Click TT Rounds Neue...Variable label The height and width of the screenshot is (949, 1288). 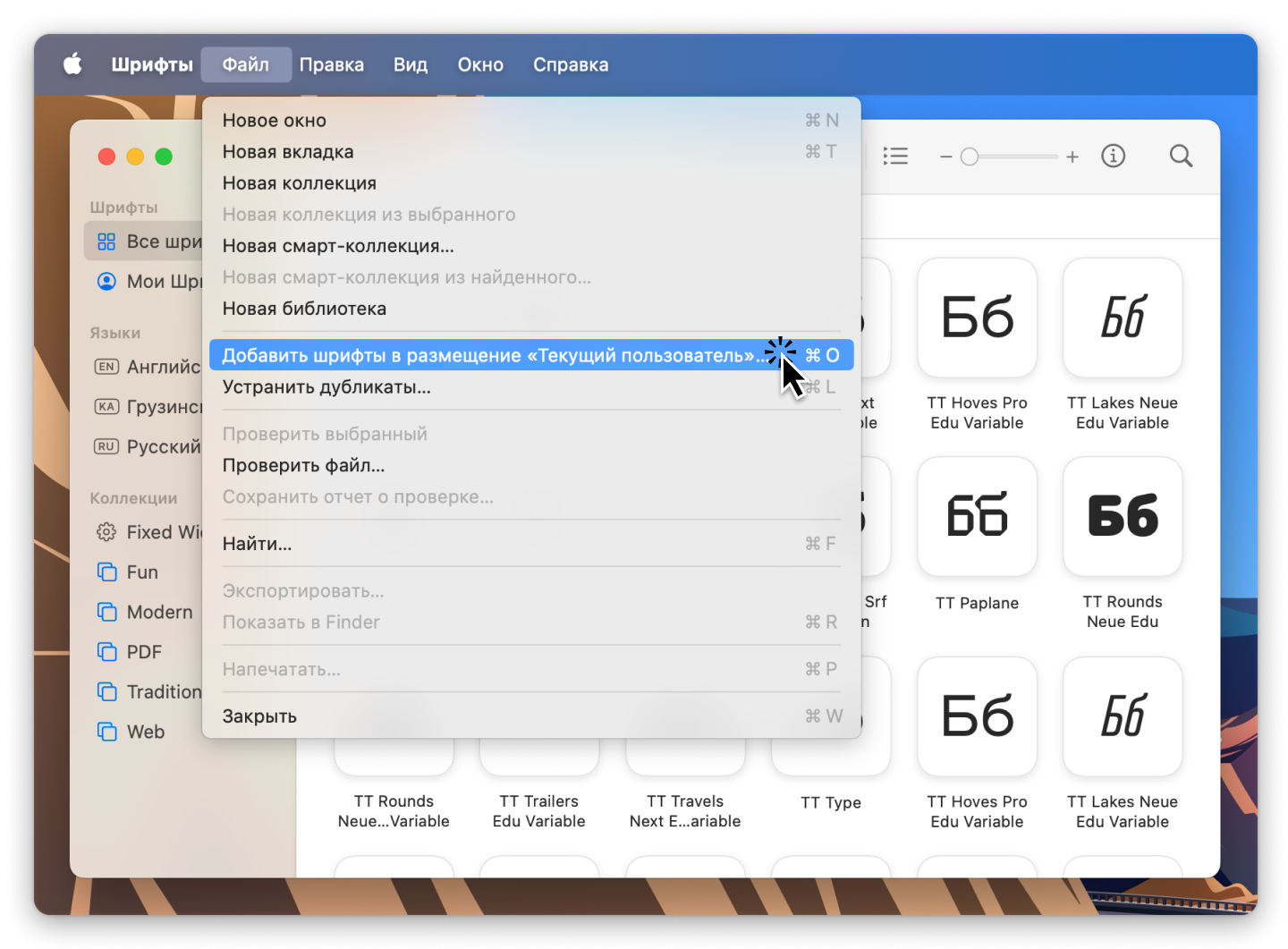(394, 811)
